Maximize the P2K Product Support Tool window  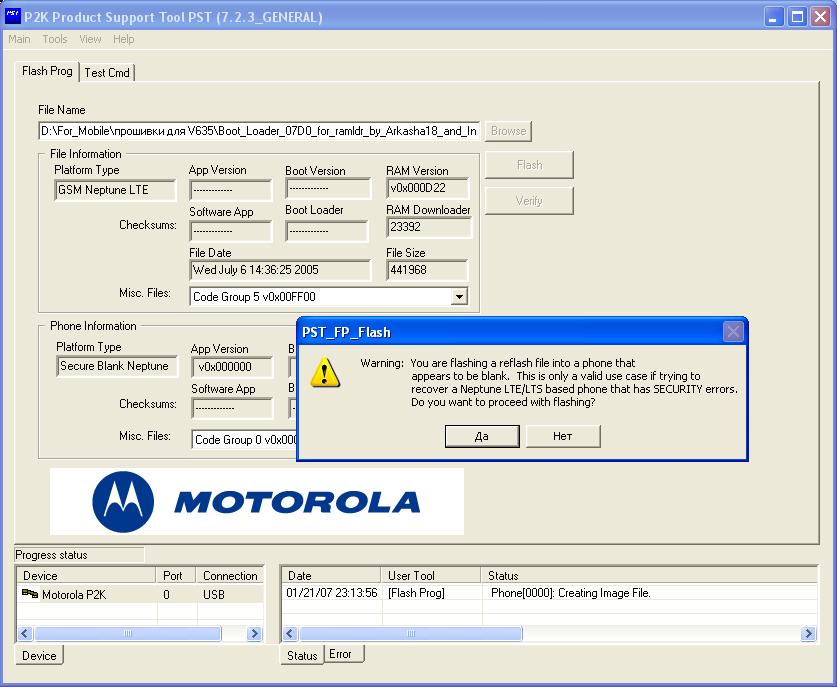tap(797, 17)
